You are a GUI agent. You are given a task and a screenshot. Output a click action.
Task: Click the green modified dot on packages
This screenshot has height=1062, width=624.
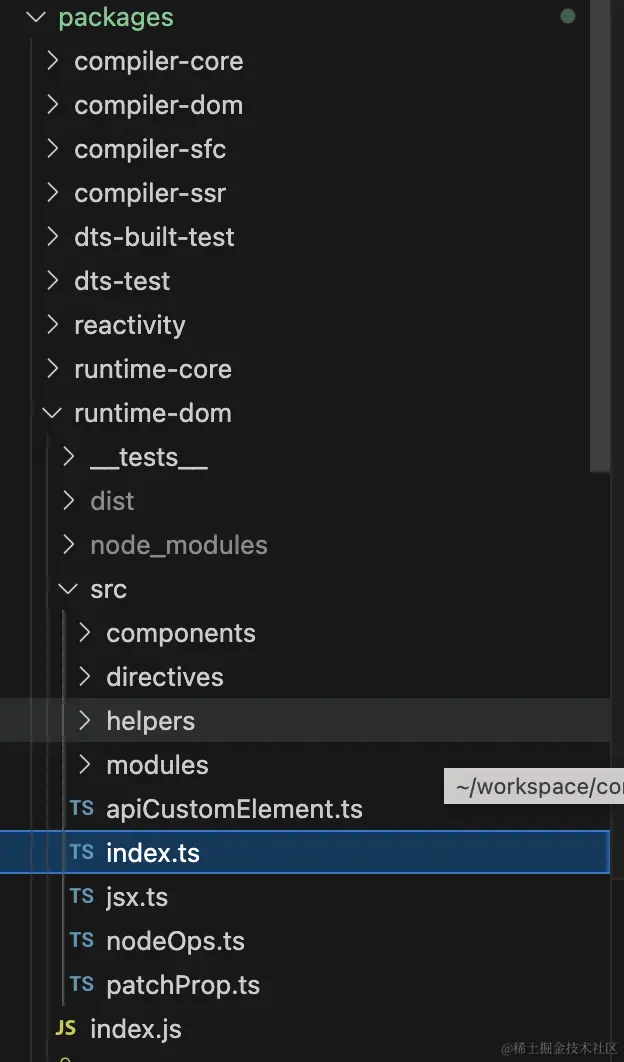click(568, 17)
